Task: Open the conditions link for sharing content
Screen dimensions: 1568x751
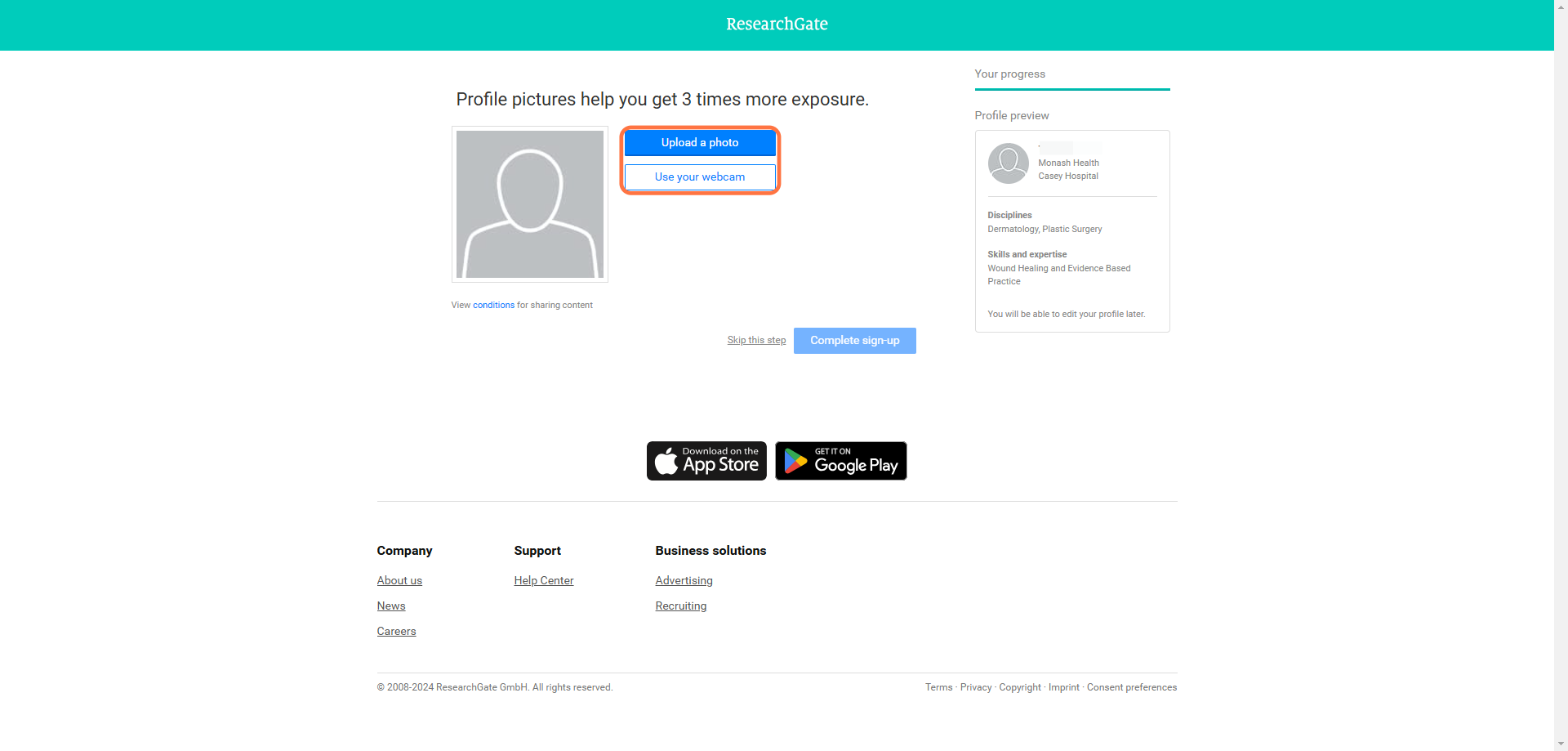Action: click(x=493, y=305)
